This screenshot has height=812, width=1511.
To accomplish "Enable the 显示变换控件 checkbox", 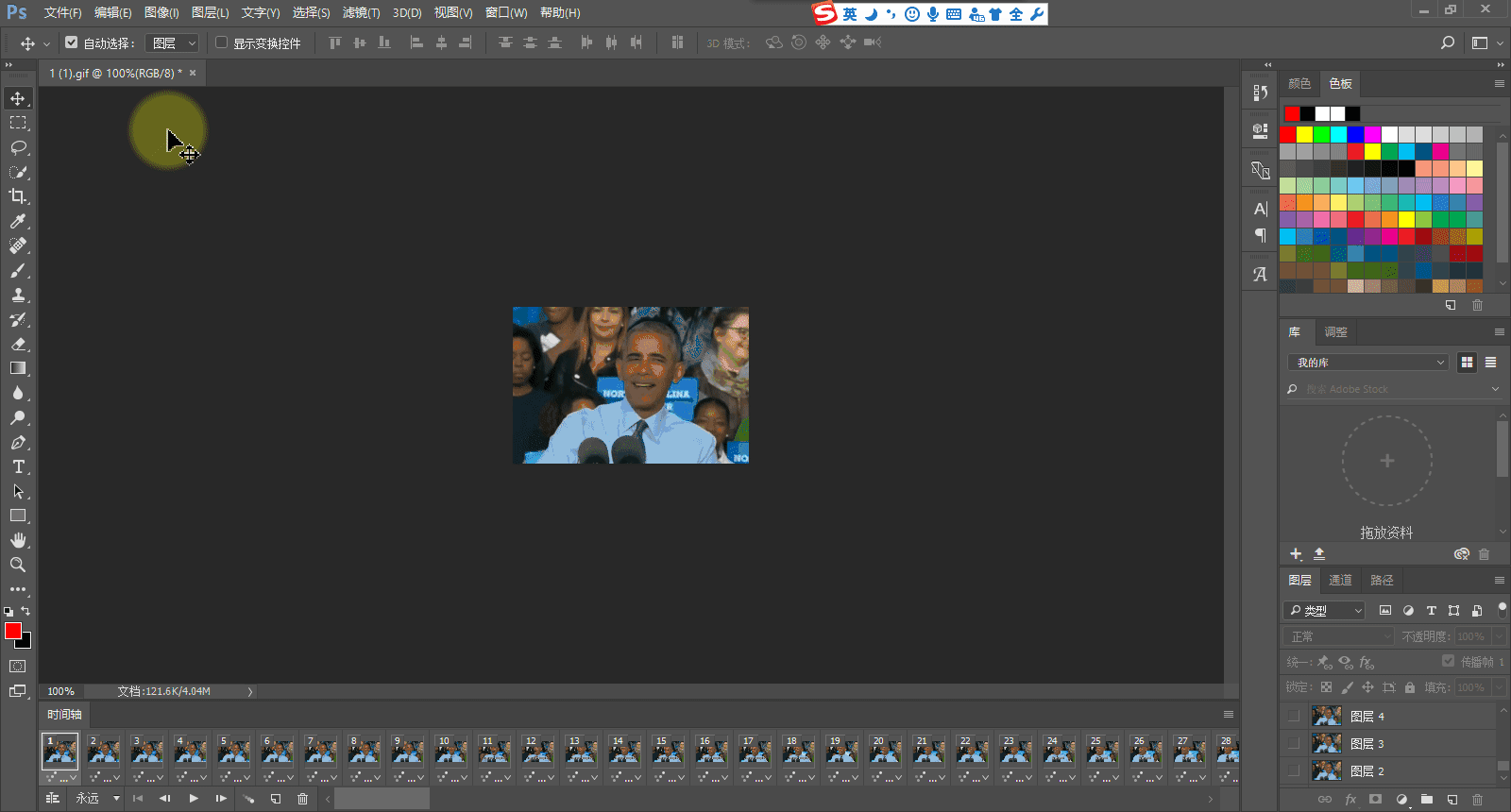I will point(222,42).
